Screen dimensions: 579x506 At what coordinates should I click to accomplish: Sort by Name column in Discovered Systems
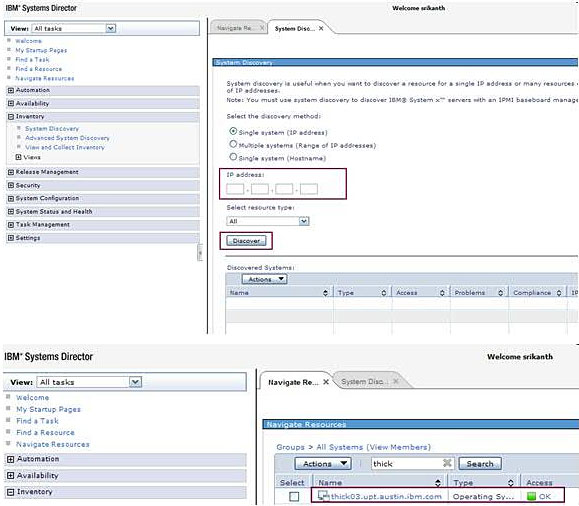[x=325, y=293]
